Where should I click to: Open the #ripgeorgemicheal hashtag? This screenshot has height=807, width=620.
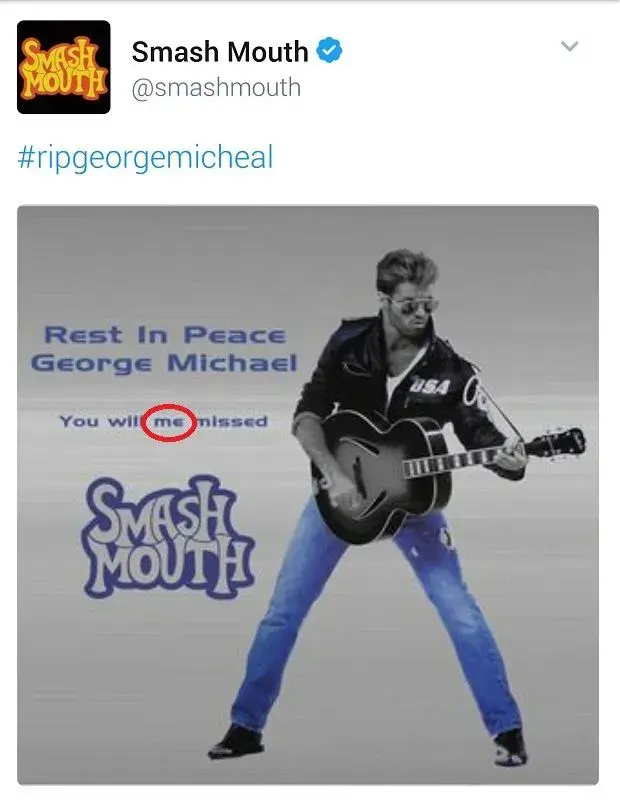[x=146, y=158]
